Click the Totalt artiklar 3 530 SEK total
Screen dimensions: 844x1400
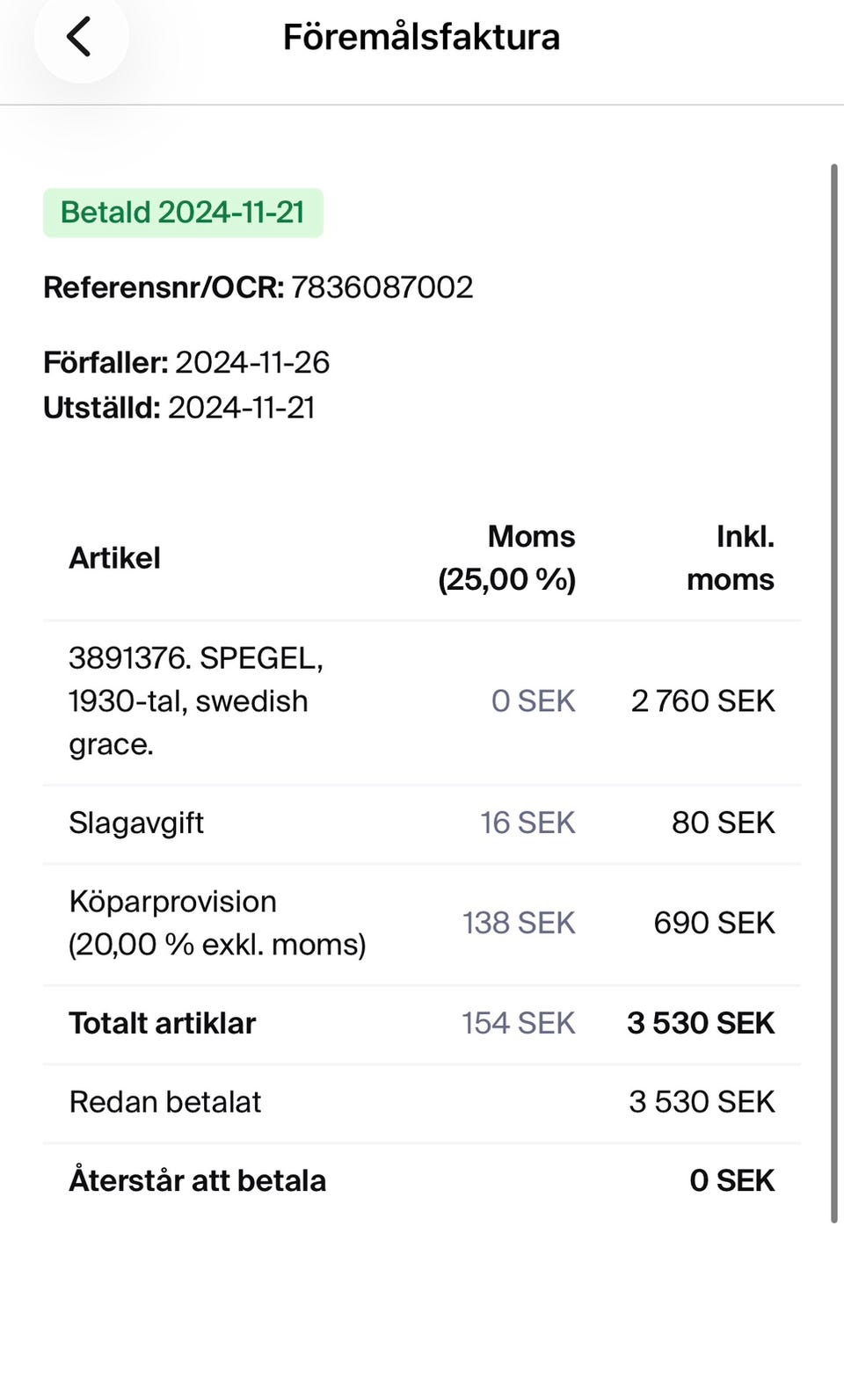coord(701,1023)
